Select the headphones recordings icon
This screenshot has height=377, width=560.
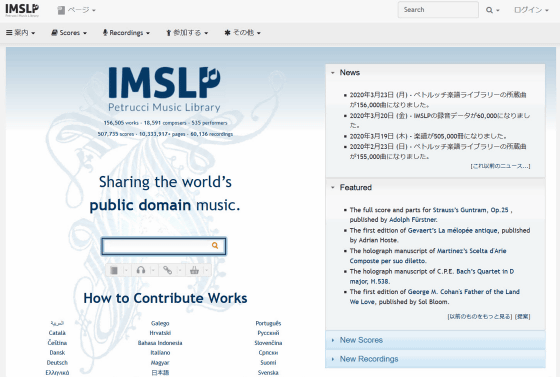[x=141, y=270]
